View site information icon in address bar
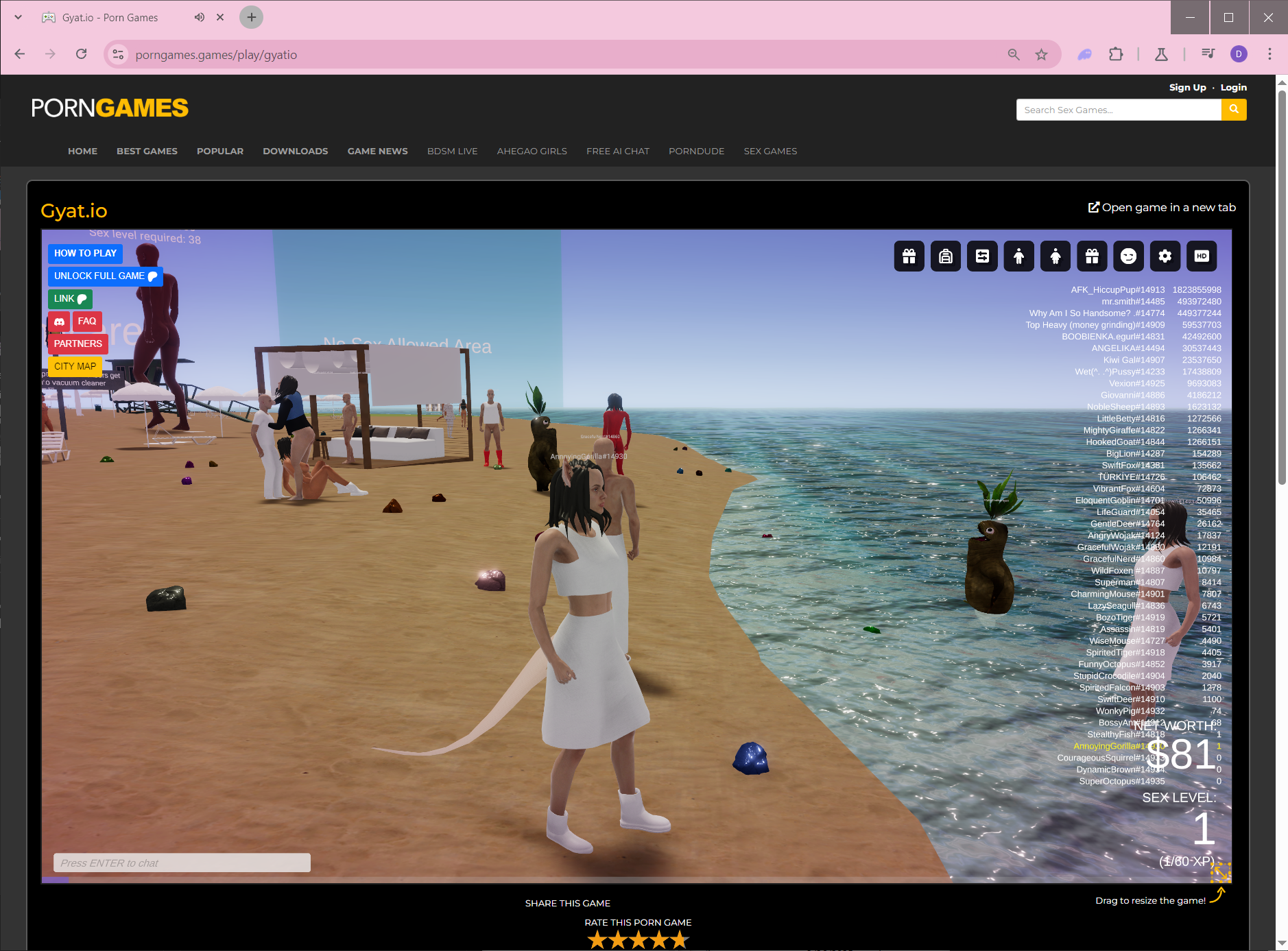Screen dimensions: 1288x951 pyautogui.click(x=118, y=54)
